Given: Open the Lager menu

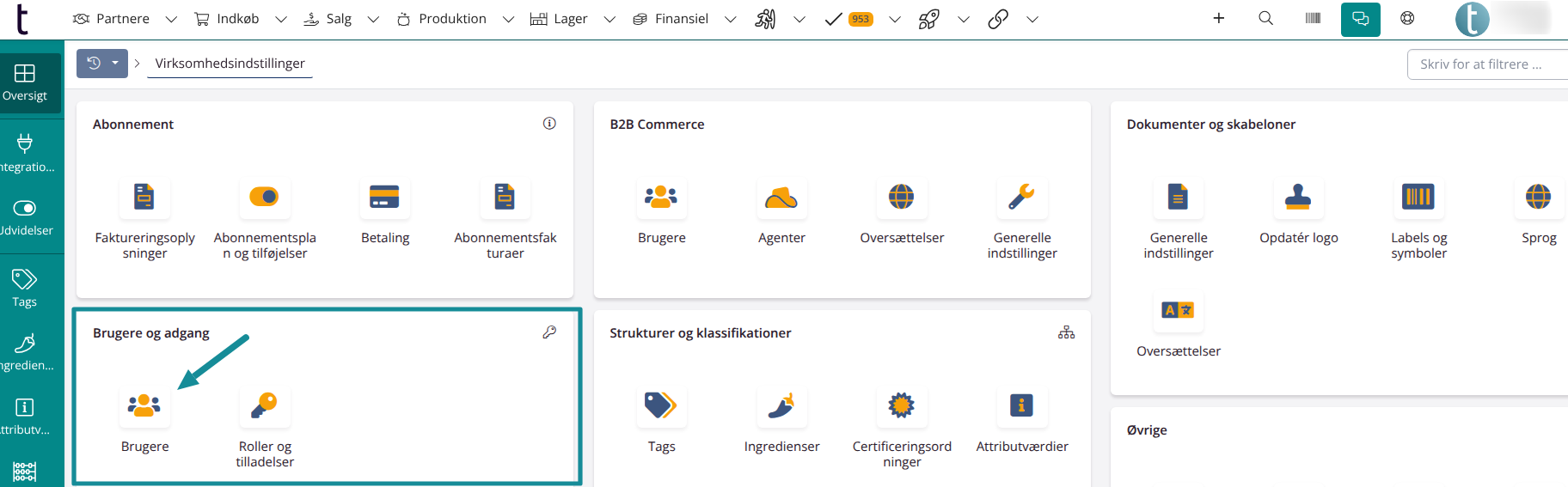Looking at the screenshot, I should pyautogui.click(x=560, y=19).
